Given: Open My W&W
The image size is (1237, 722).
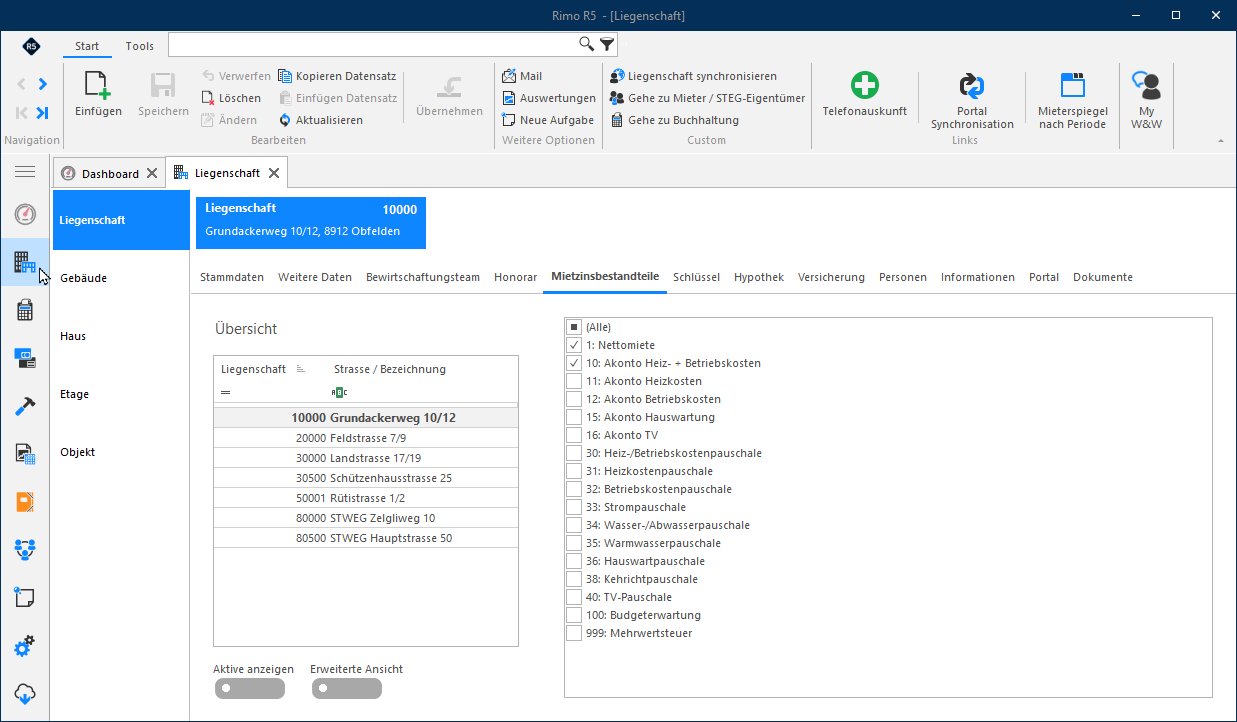Looking at the screenshot, I should coord(1146,101).
